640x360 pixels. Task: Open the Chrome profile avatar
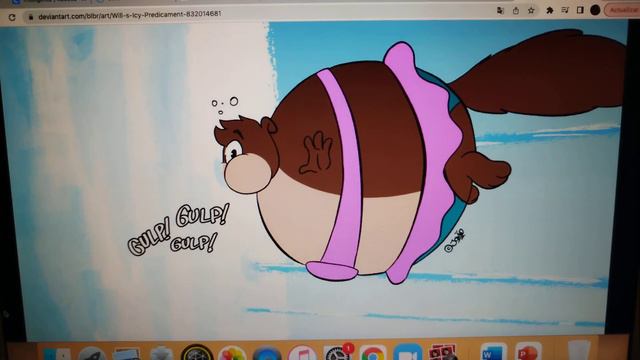coord(595,10)
